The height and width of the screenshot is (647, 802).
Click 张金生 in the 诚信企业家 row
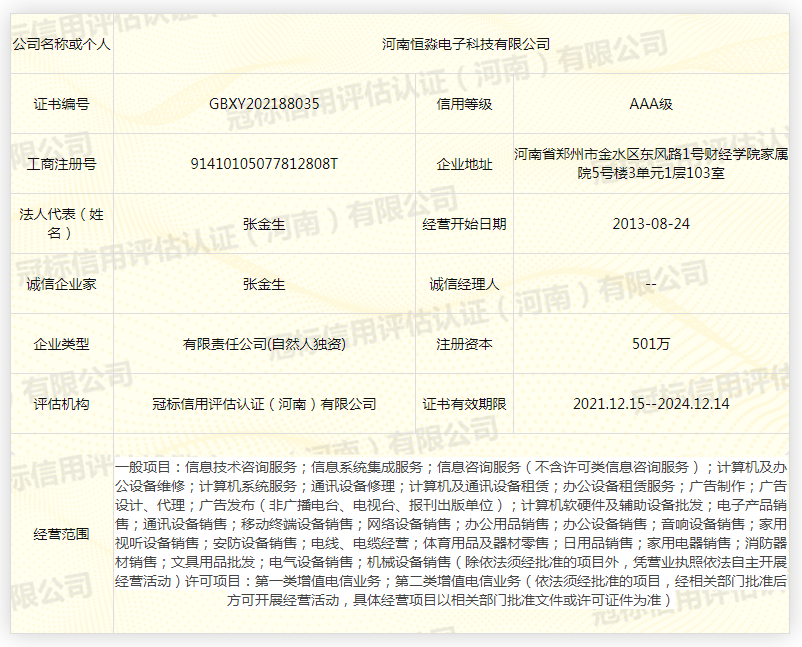point(264,284)
